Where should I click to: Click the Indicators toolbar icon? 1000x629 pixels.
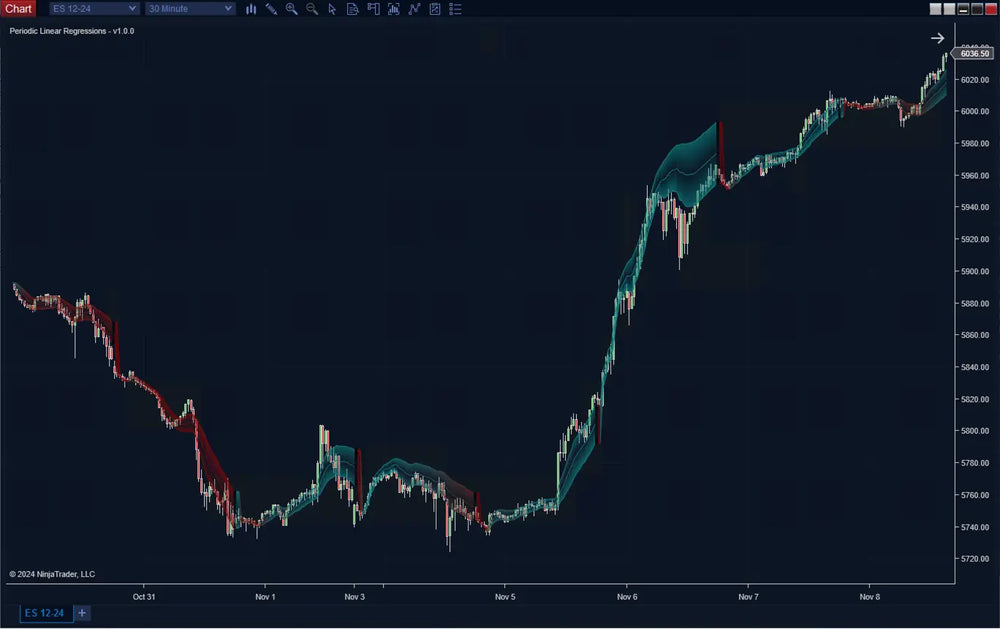[x=393, y=9]
